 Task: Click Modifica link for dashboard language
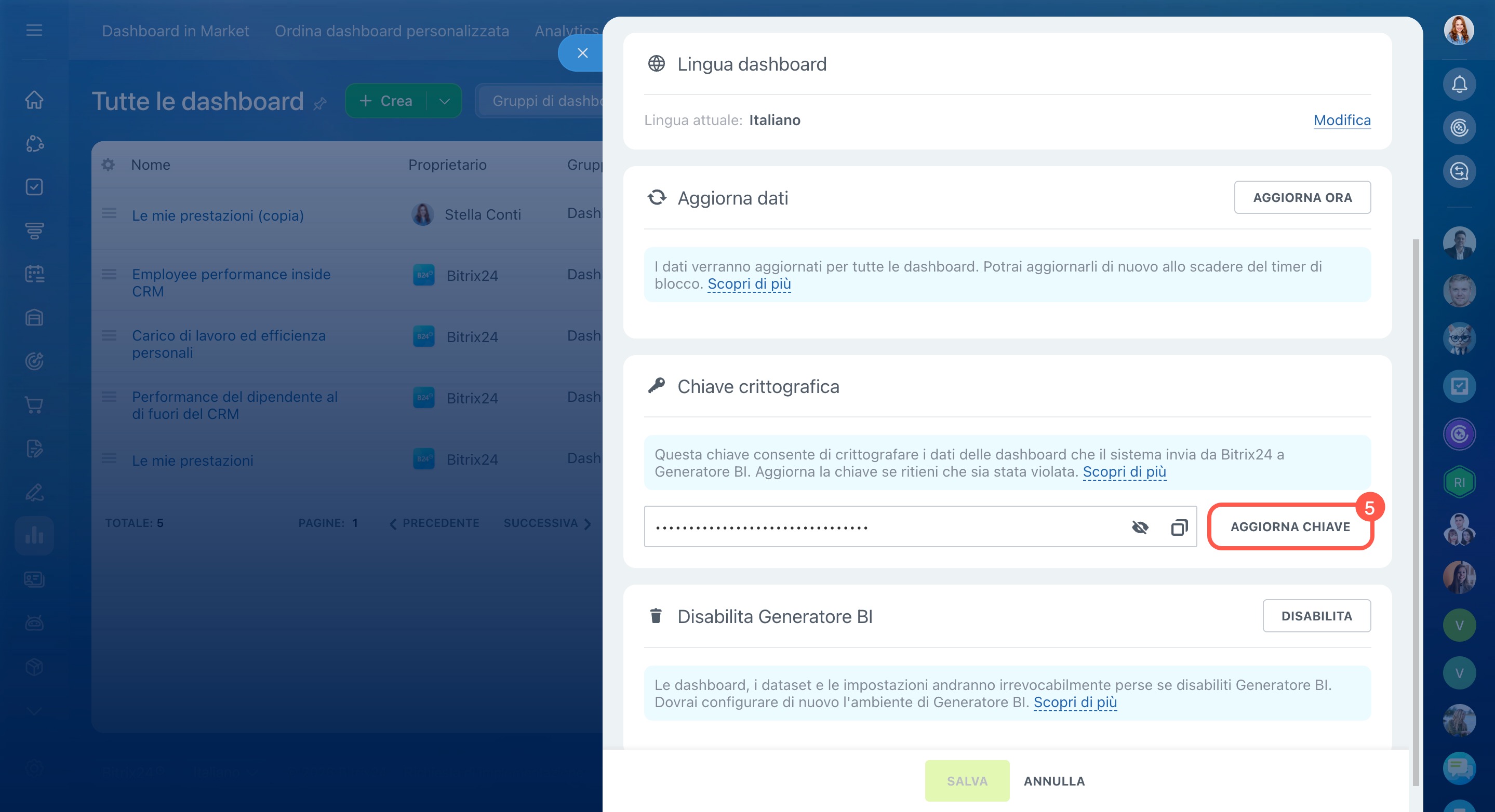point(1342,120)
